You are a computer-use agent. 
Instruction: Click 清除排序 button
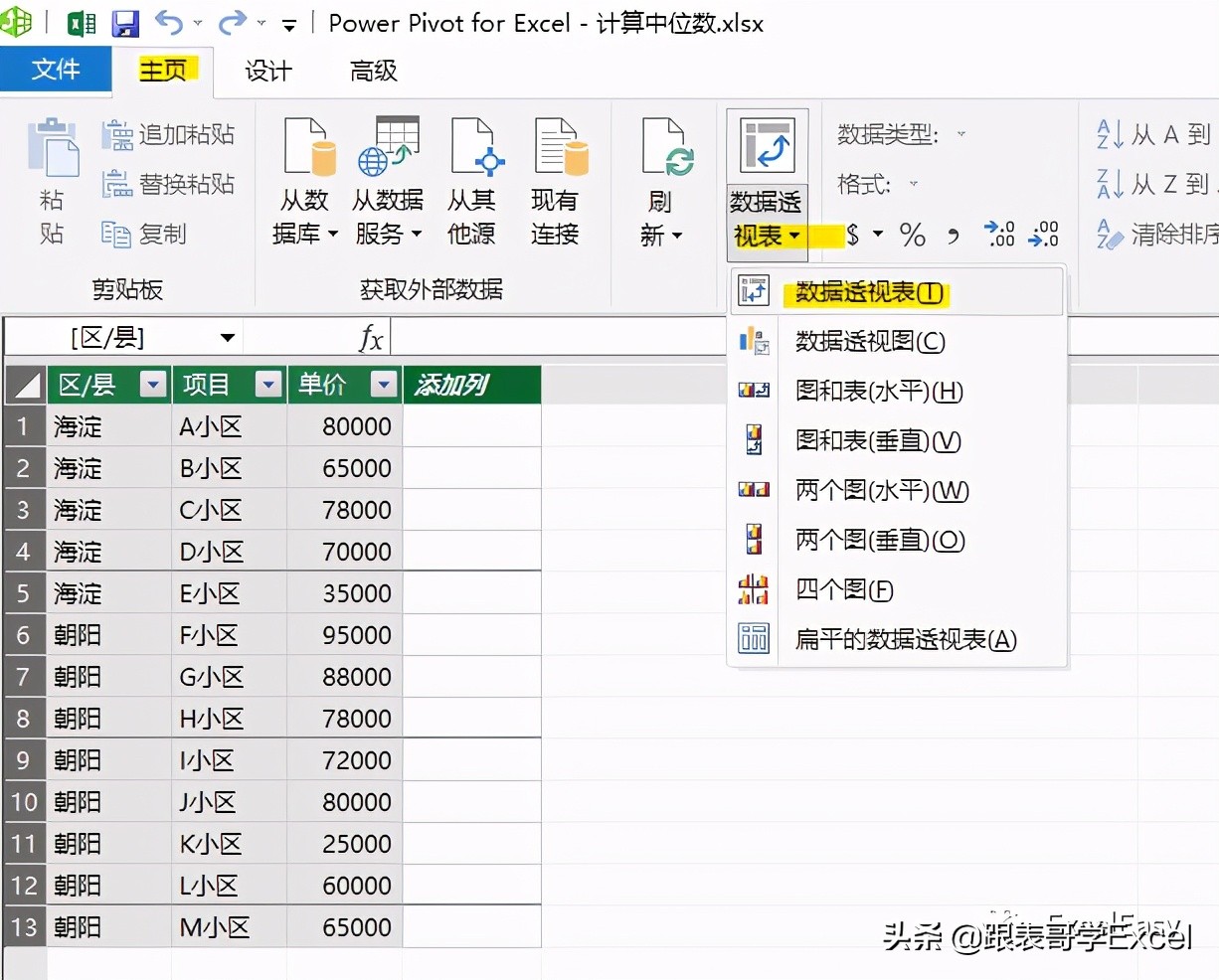1156,234
